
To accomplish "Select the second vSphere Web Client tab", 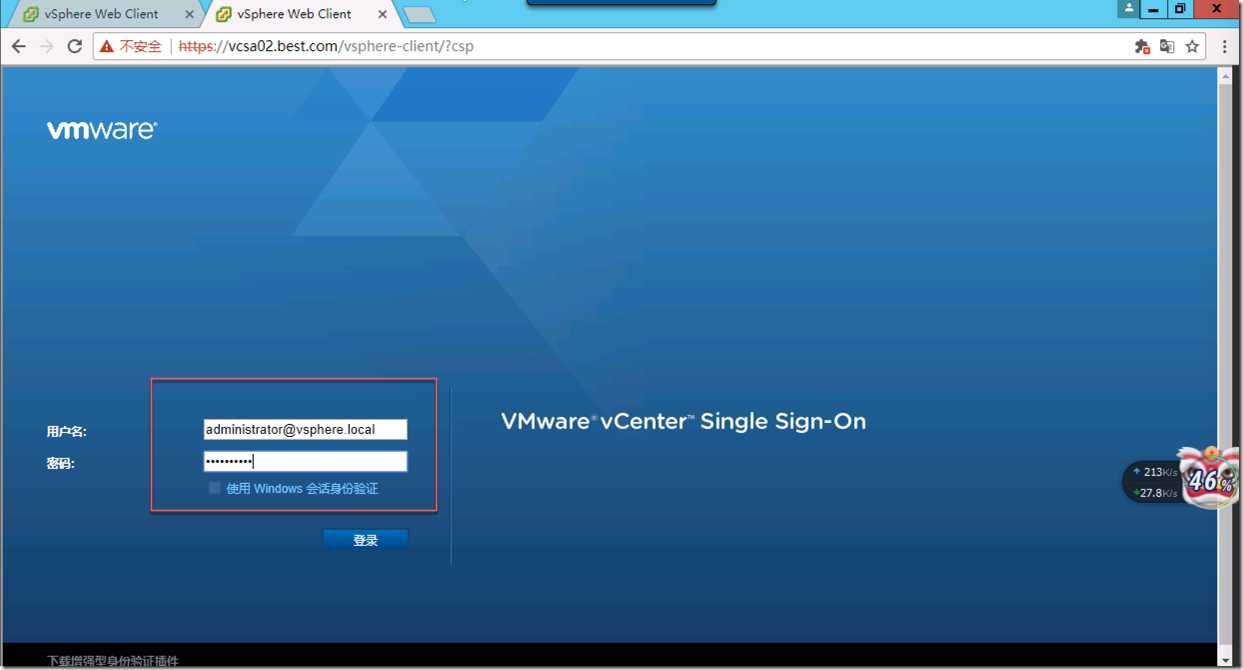I will [294, 14].
